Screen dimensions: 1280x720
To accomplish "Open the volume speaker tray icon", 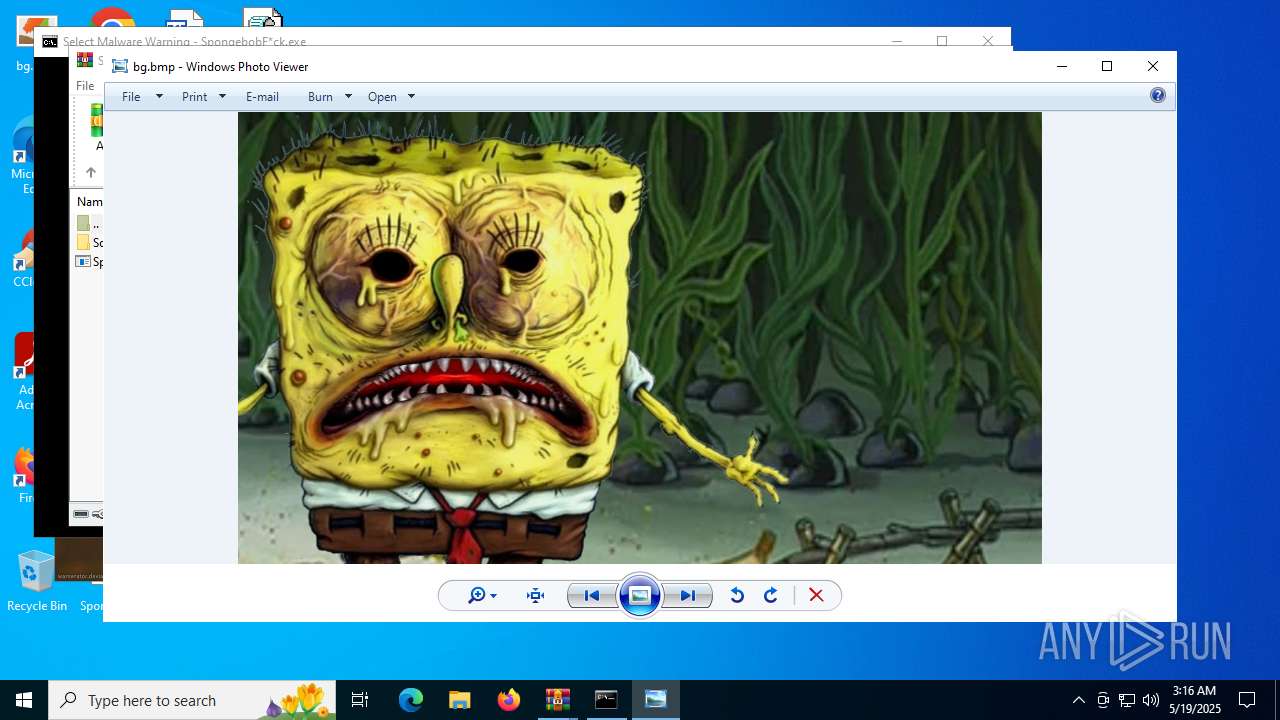I will [x=1151, y=700].
